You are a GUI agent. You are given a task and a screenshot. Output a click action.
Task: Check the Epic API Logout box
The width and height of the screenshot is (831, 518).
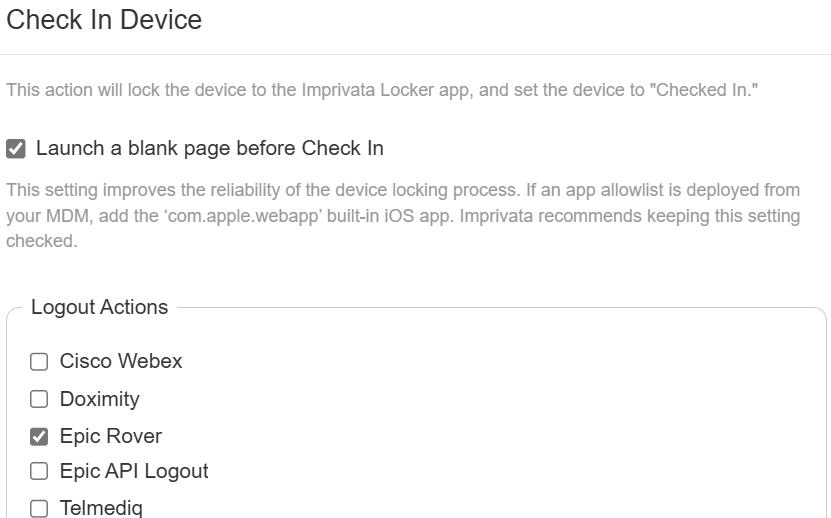39,471
